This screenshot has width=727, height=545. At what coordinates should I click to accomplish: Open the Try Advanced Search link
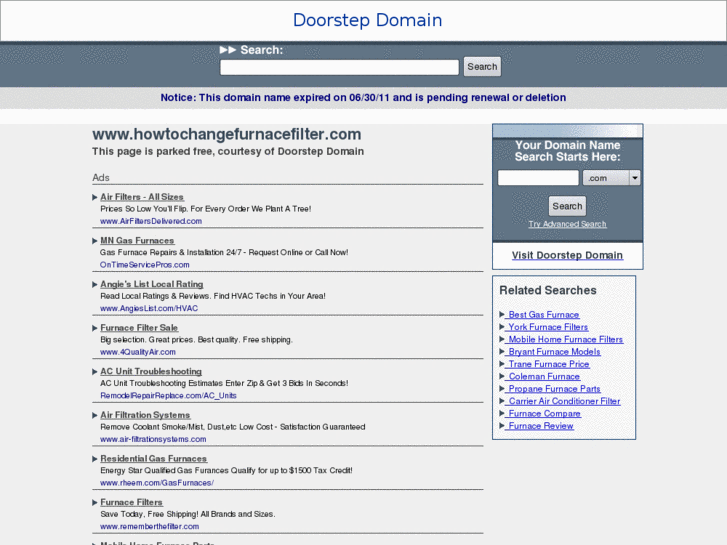coord(567,224)
